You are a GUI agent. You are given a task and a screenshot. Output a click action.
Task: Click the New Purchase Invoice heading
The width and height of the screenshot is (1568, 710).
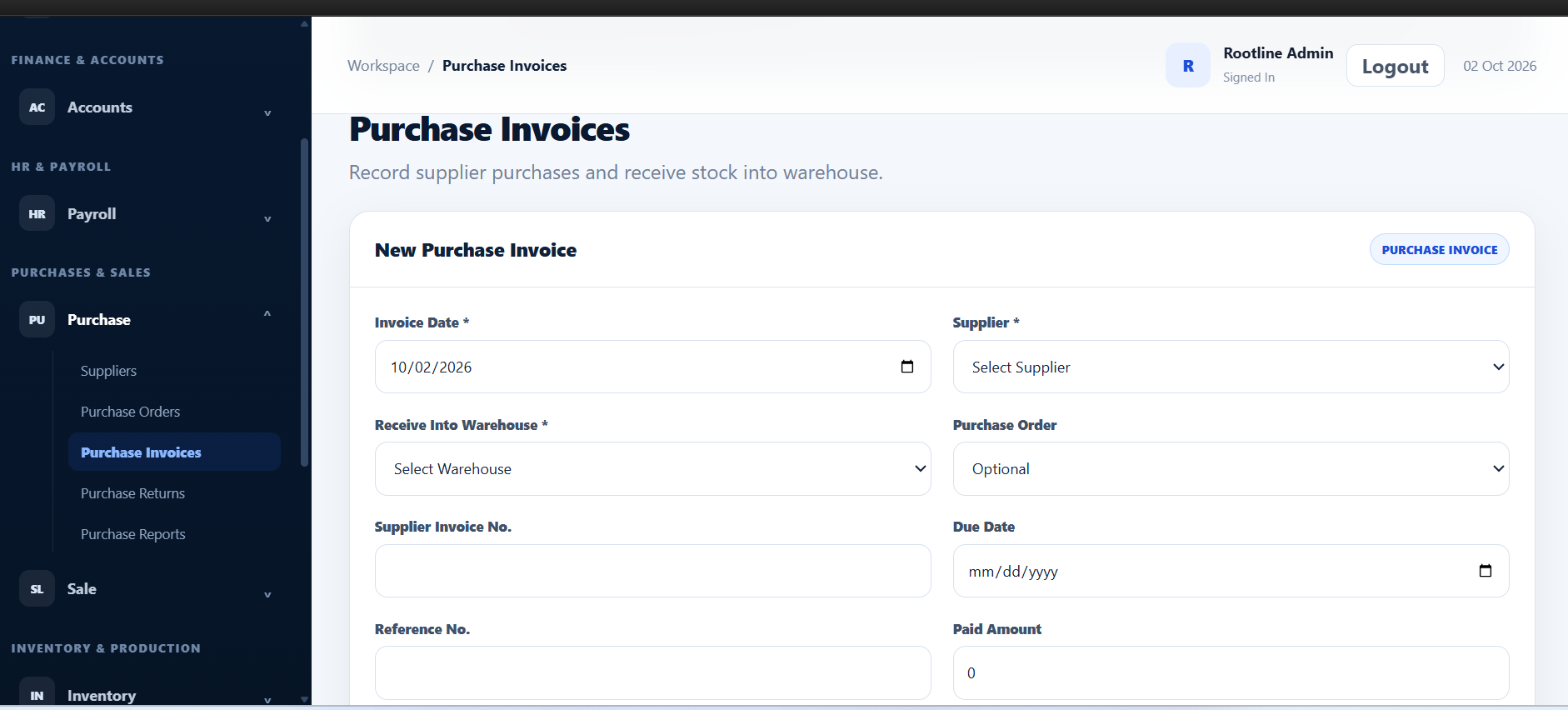point(476,250)
